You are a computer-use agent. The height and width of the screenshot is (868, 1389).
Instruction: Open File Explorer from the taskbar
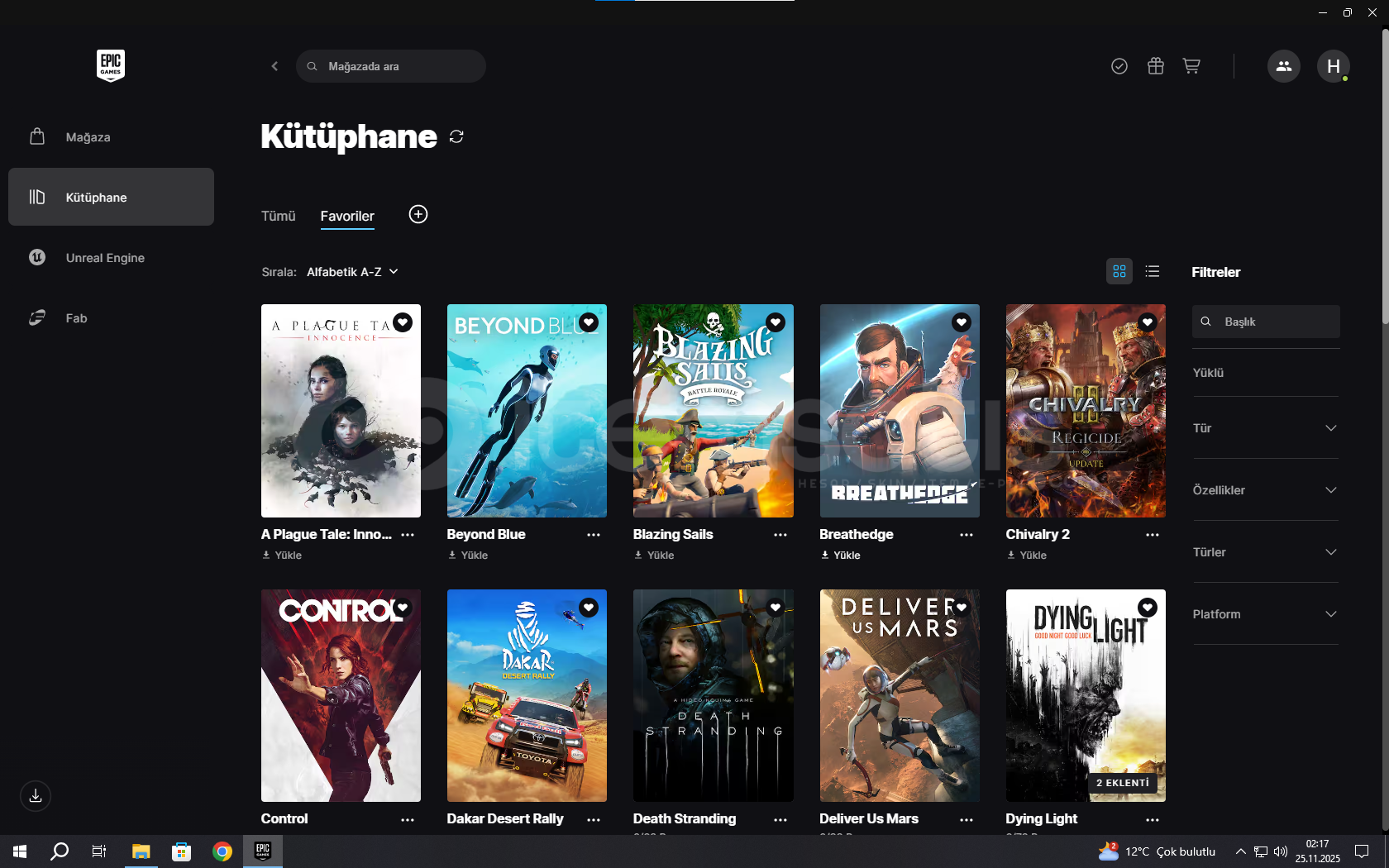(x=141, y=851)
